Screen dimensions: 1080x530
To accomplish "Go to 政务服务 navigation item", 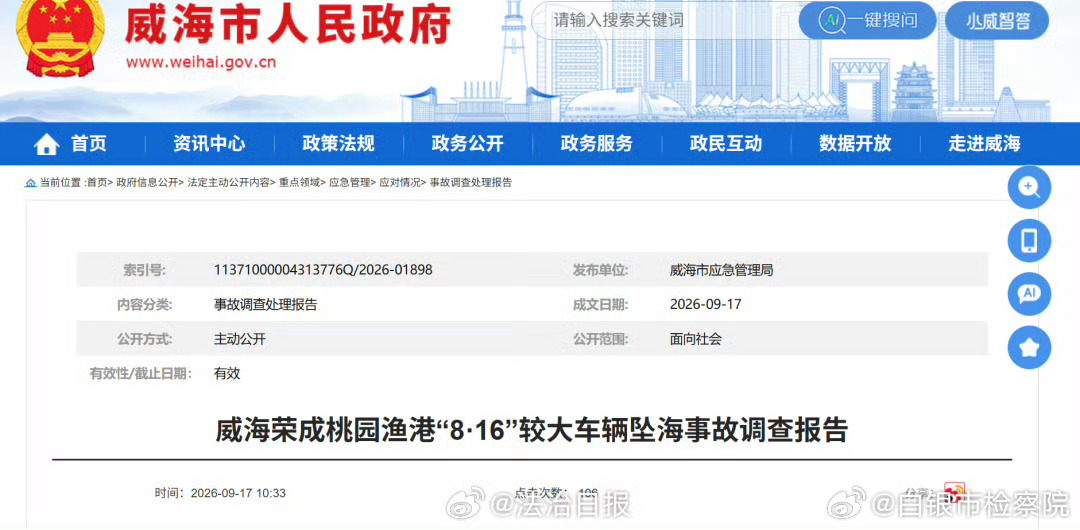I will tap(596, 144).
